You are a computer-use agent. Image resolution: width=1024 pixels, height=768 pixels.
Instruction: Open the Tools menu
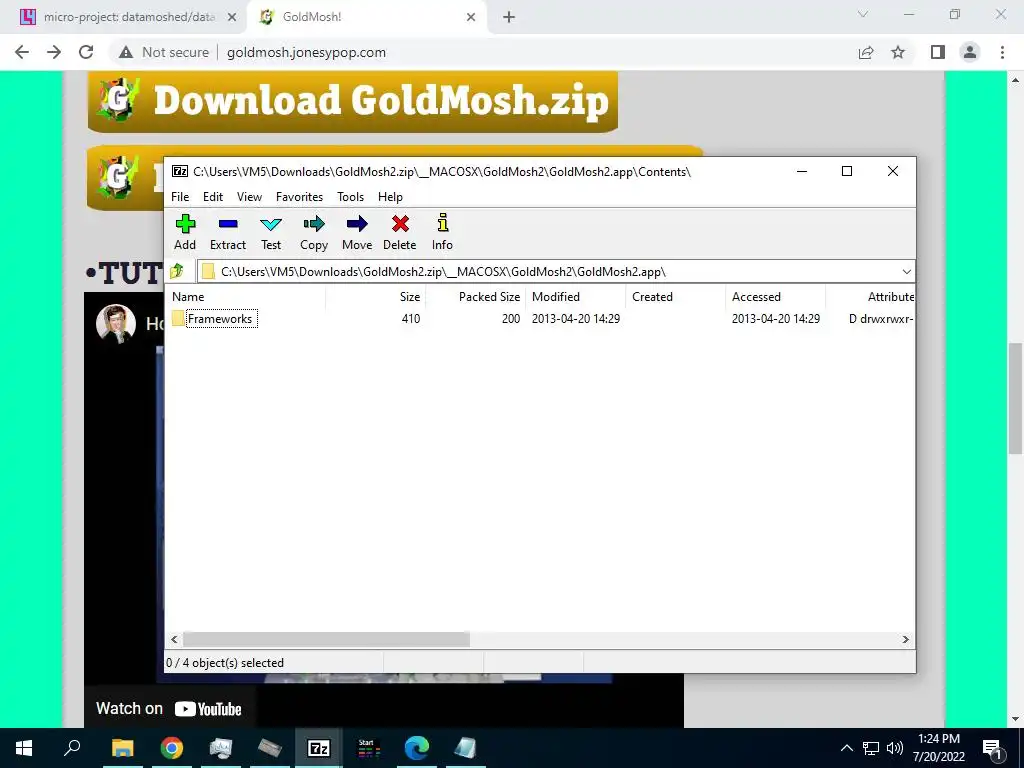tap(350, 197)
